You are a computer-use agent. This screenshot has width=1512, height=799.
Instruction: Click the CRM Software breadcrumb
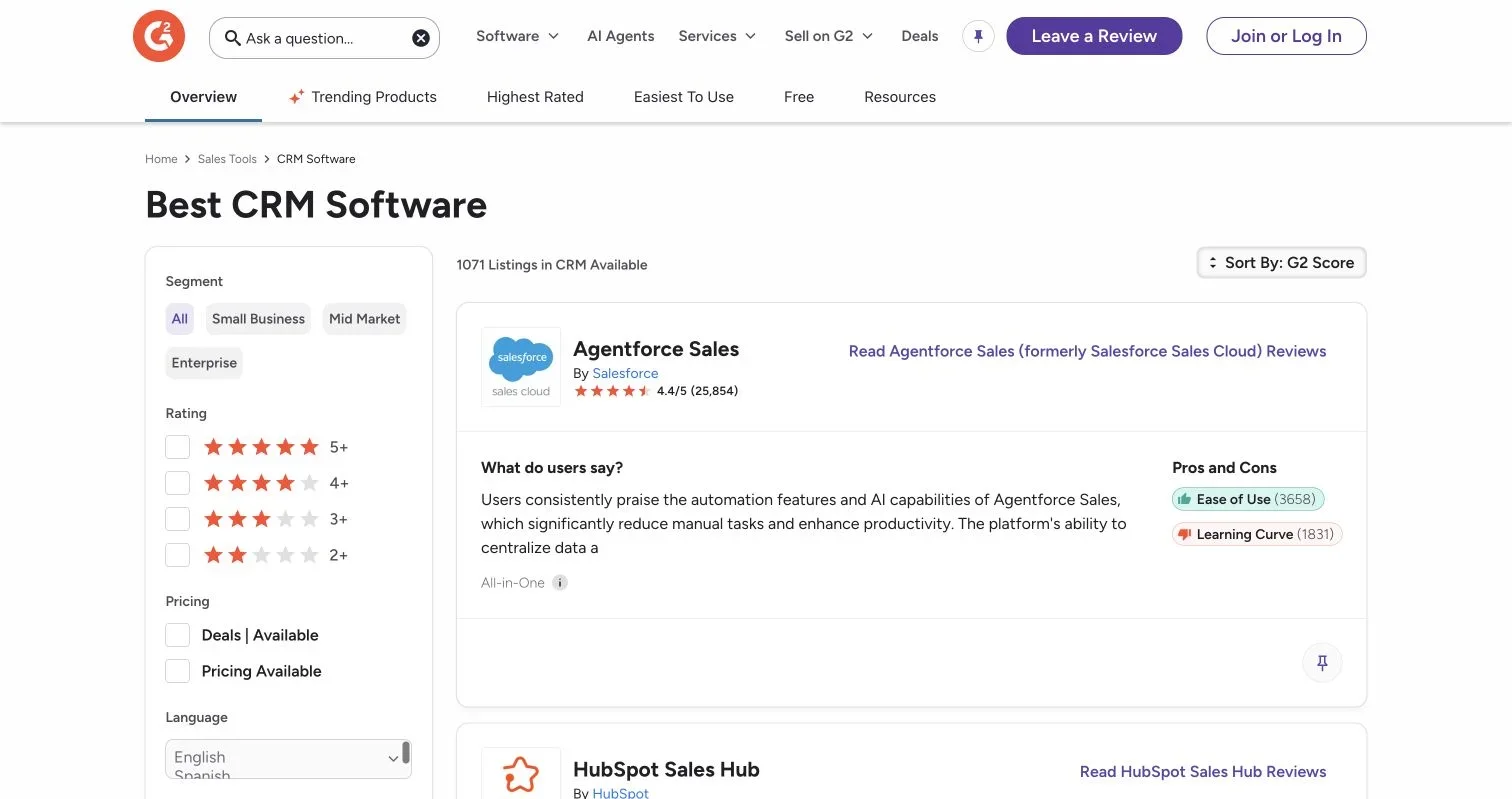[316, 159]
